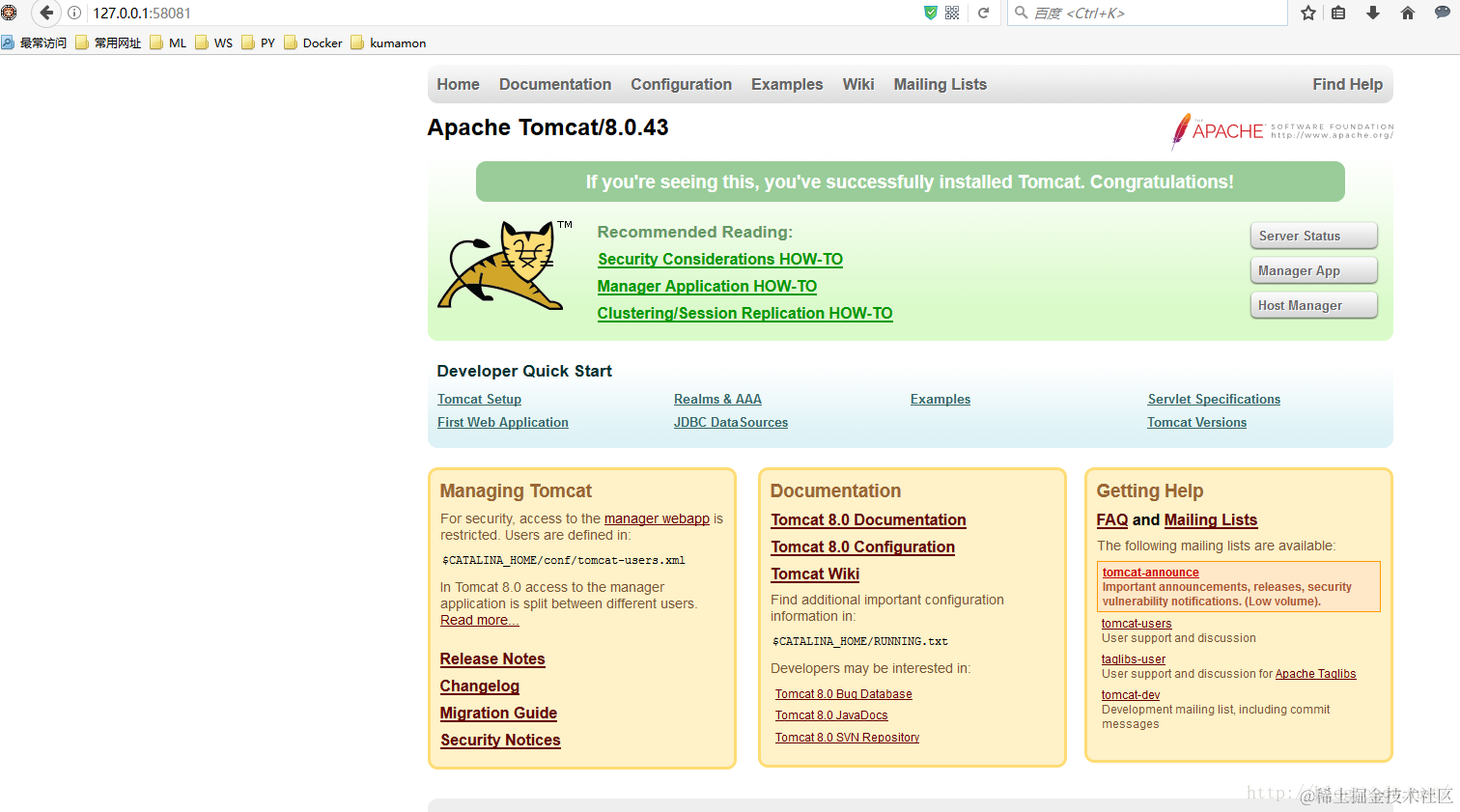Open Examples in top navigation bar

[787, 84]
